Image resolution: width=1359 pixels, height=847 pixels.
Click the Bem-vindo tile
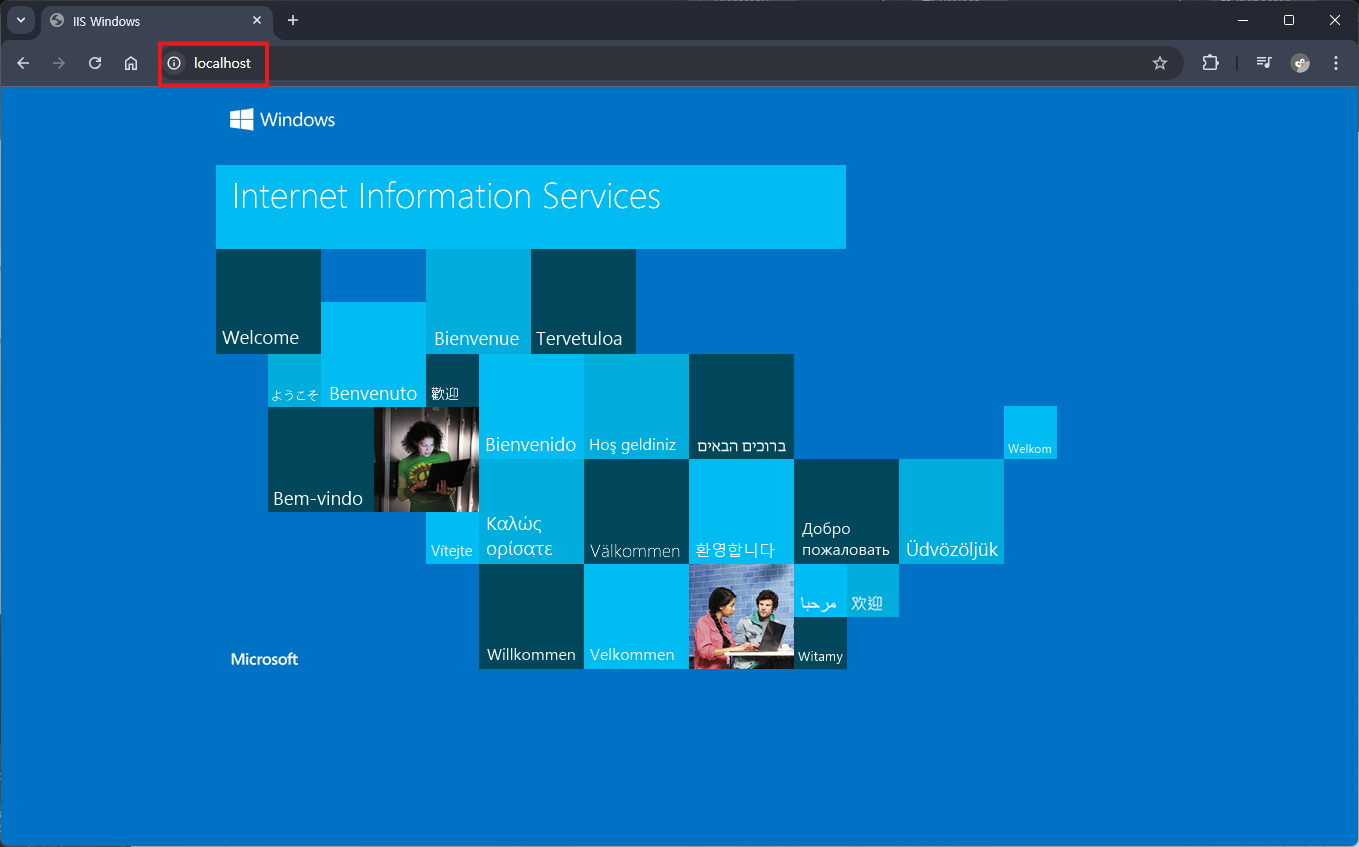[x=320, y=459]
